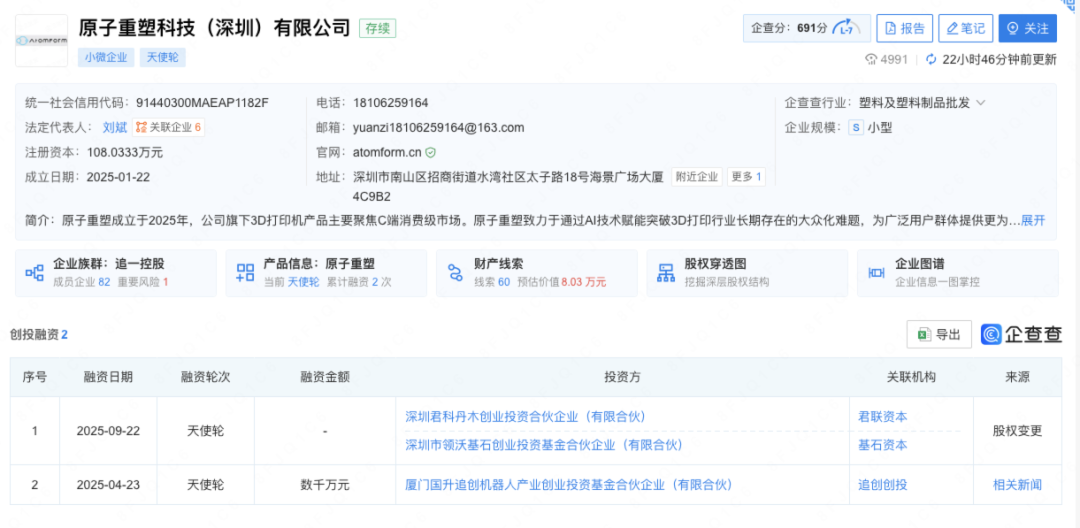The image size is (1080, 528).
Task: Click the 企查分 score gauge icon
Action: pos(848,28)
